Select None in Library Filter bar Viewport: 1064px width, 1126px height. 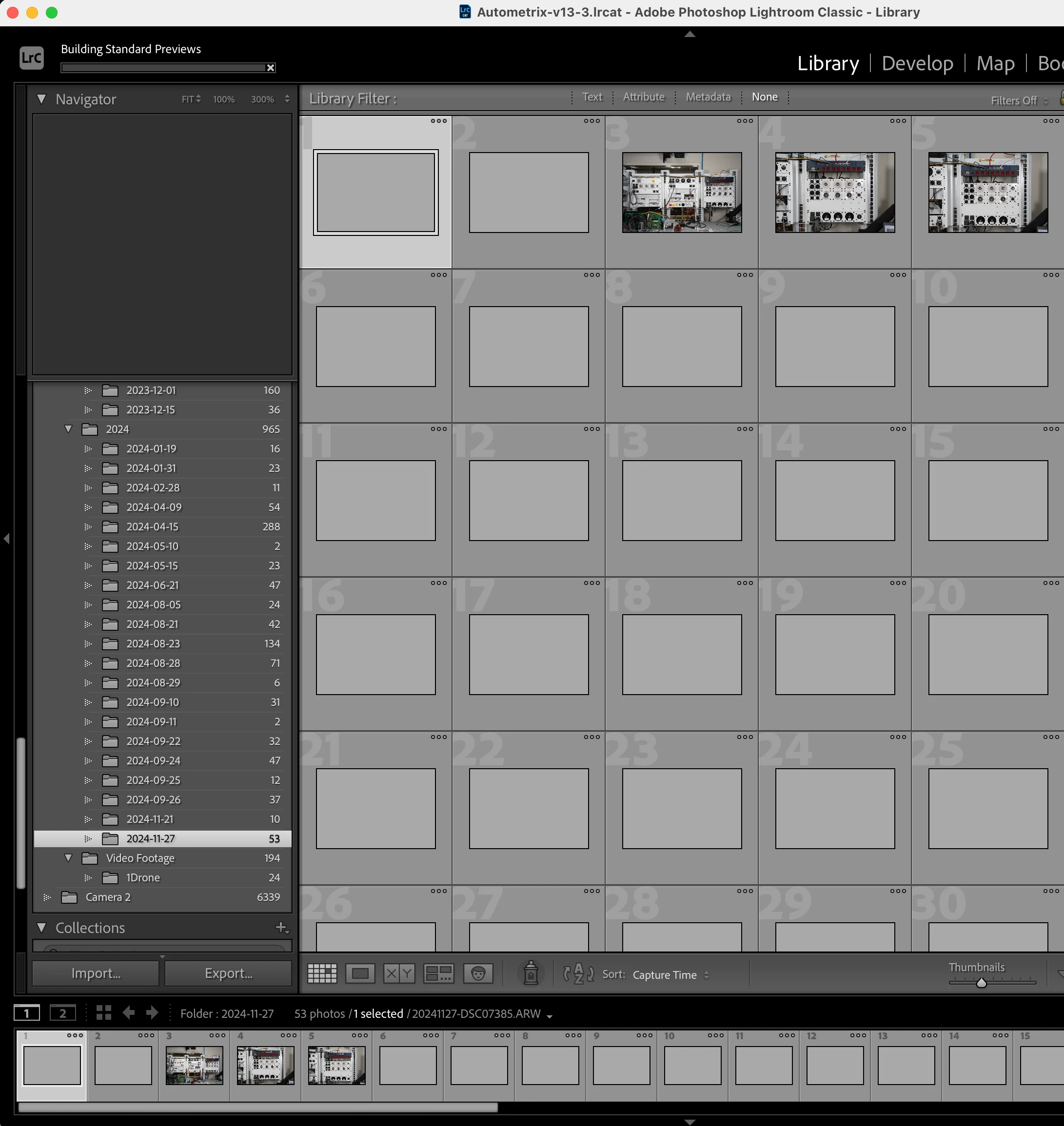point(764,97)
